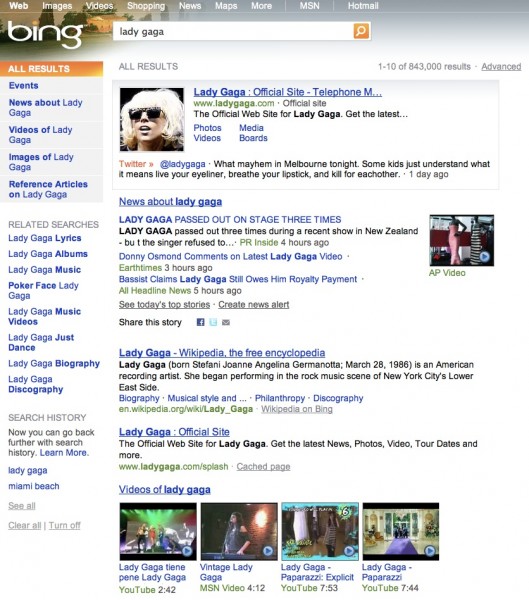Click the @ladygaga Twitter handle

pos(183,164)
